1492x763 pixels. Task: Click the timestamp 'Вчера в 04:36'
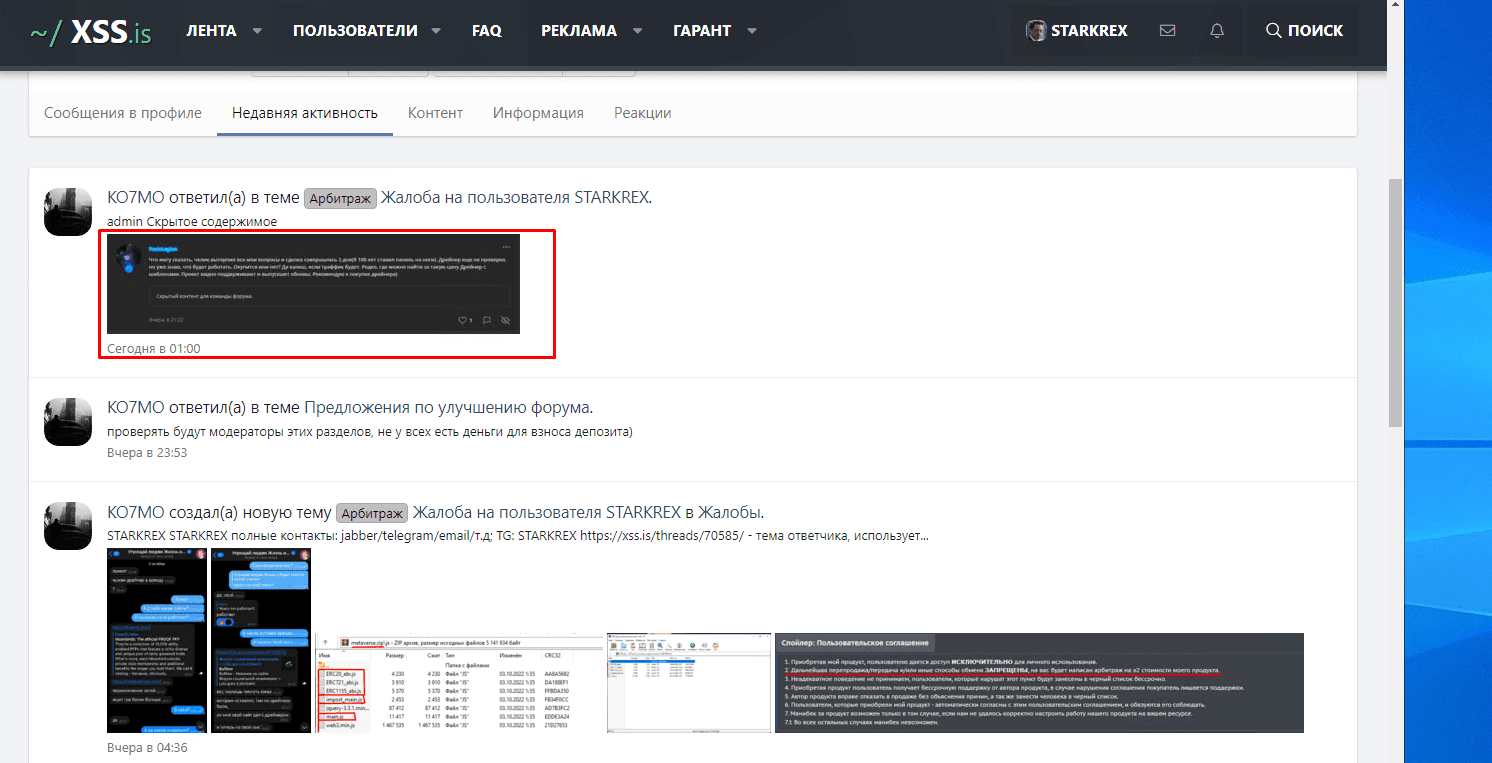coord(147,747)
